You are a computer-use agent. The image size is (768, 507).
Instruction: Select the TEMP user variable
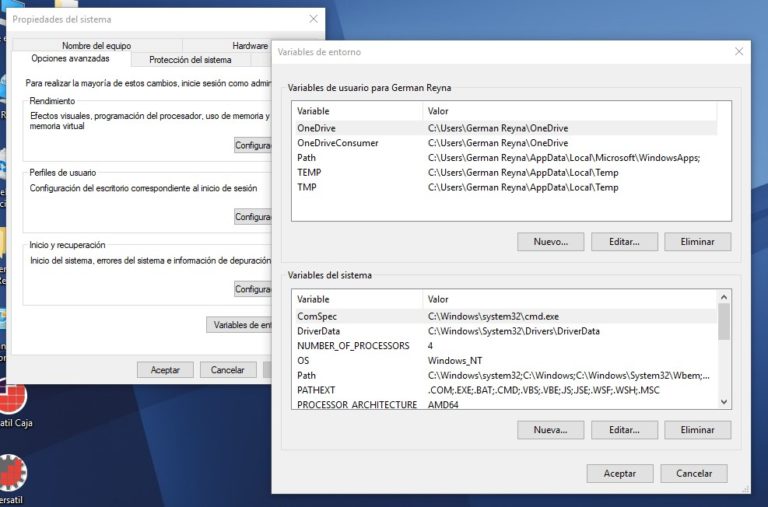coord(308,172)
